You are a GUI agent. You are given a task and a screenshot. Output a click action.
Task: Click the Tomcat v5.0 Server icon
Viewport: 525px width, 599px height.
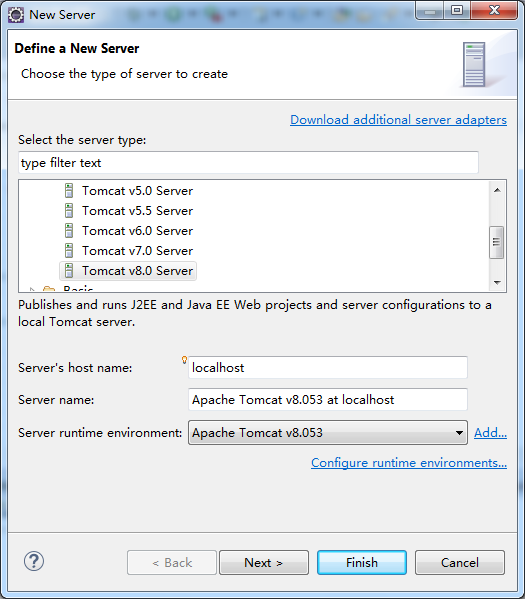coord(69,191)
